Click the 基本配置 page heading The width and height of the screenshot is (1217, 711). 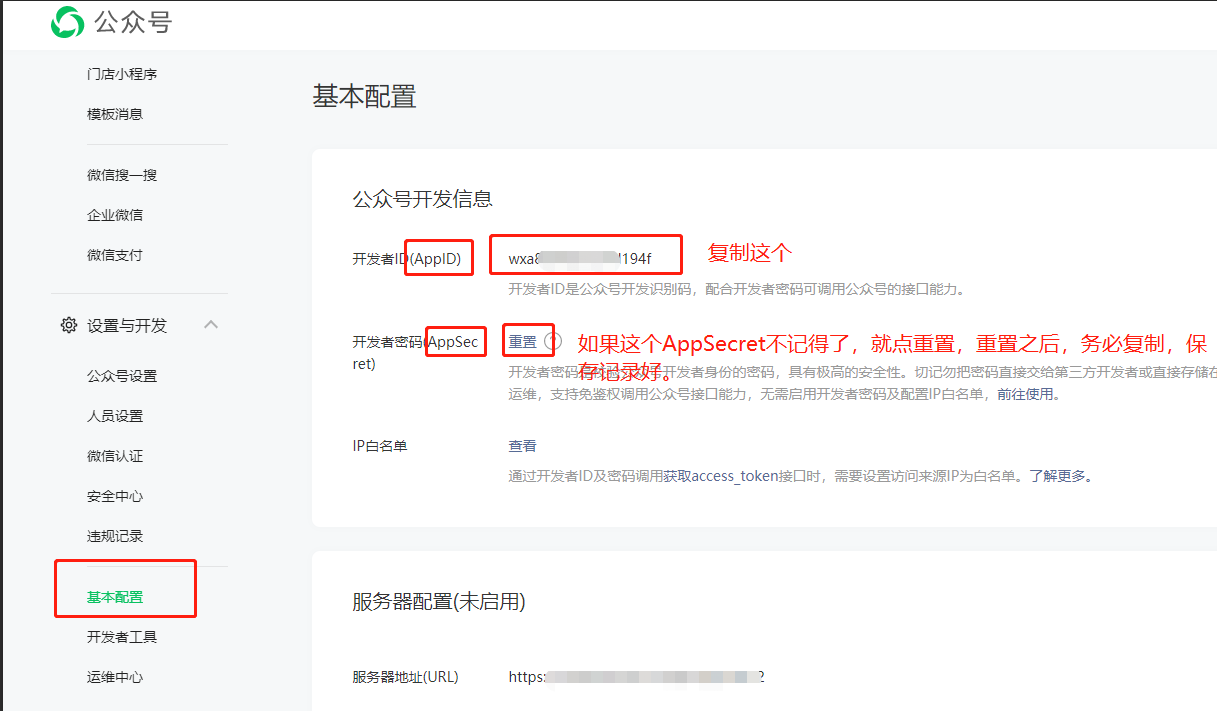pos(364,97)
